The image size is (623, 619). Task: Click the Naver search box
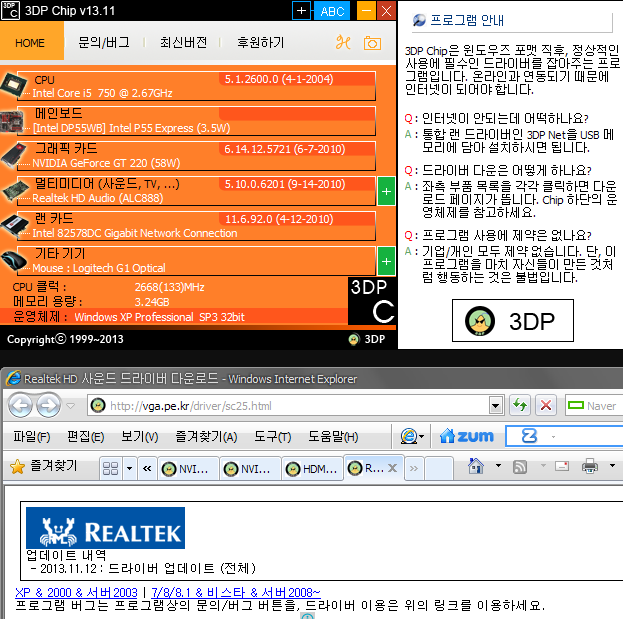(x=594, y=406)
